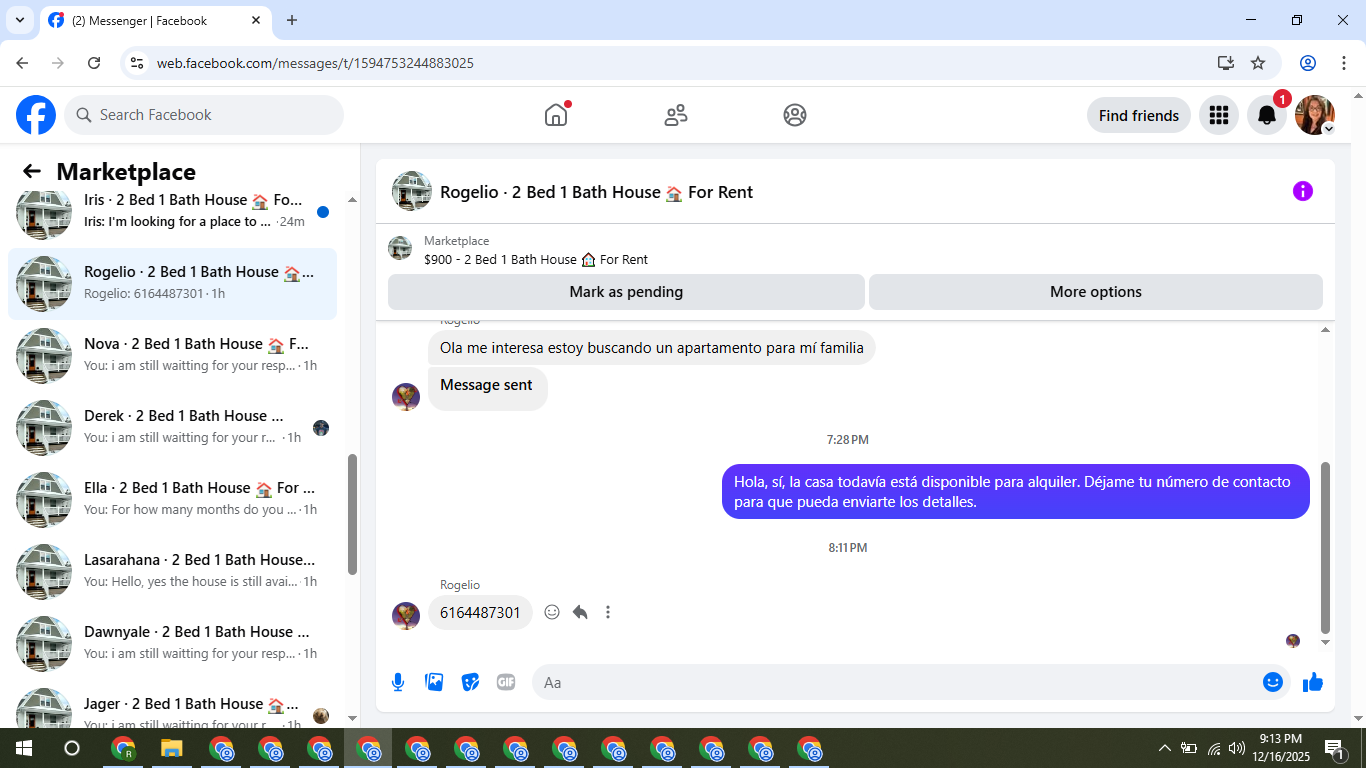1366x768 pixels.
Task: Open conversation information purple icon
Action: [x=1303, y=191]
